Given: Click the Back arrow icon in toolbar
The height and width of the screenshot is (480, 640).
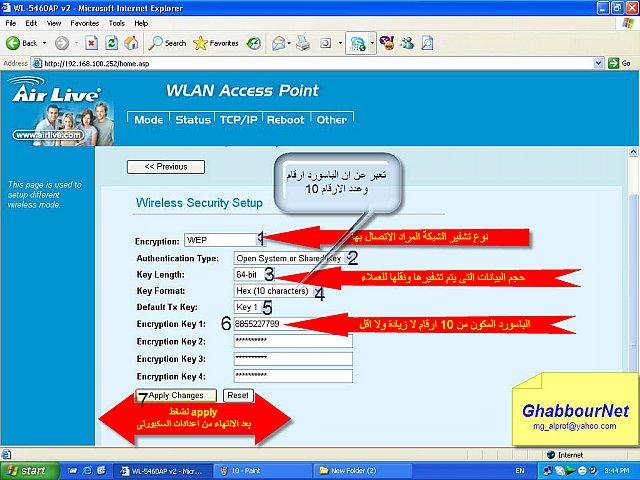Looking at the screenshot, I should (13, 43).
